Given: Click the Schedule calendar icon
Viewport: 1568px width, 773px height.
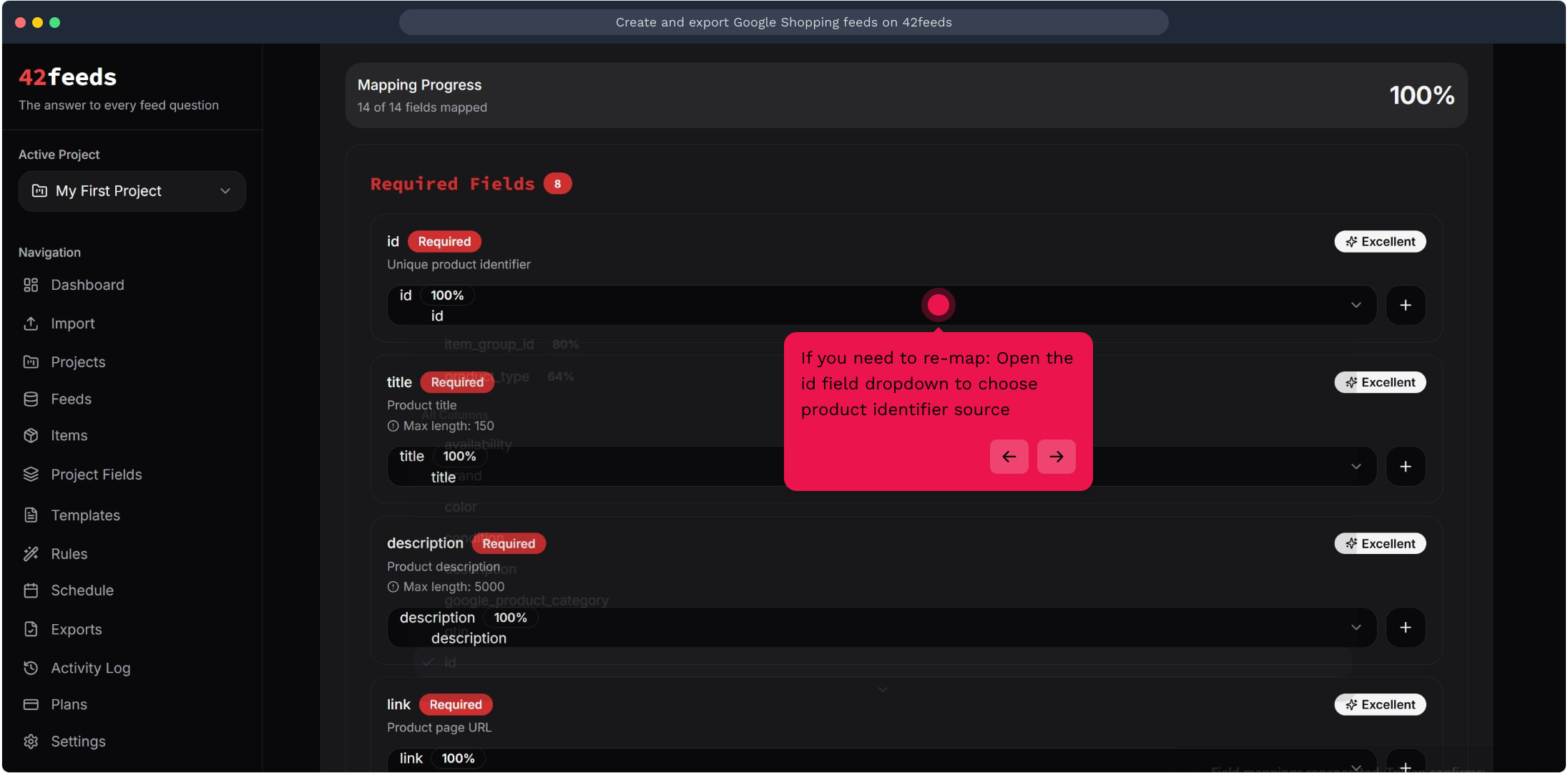Looking at the screenshot, I should (x=31, y=590).
